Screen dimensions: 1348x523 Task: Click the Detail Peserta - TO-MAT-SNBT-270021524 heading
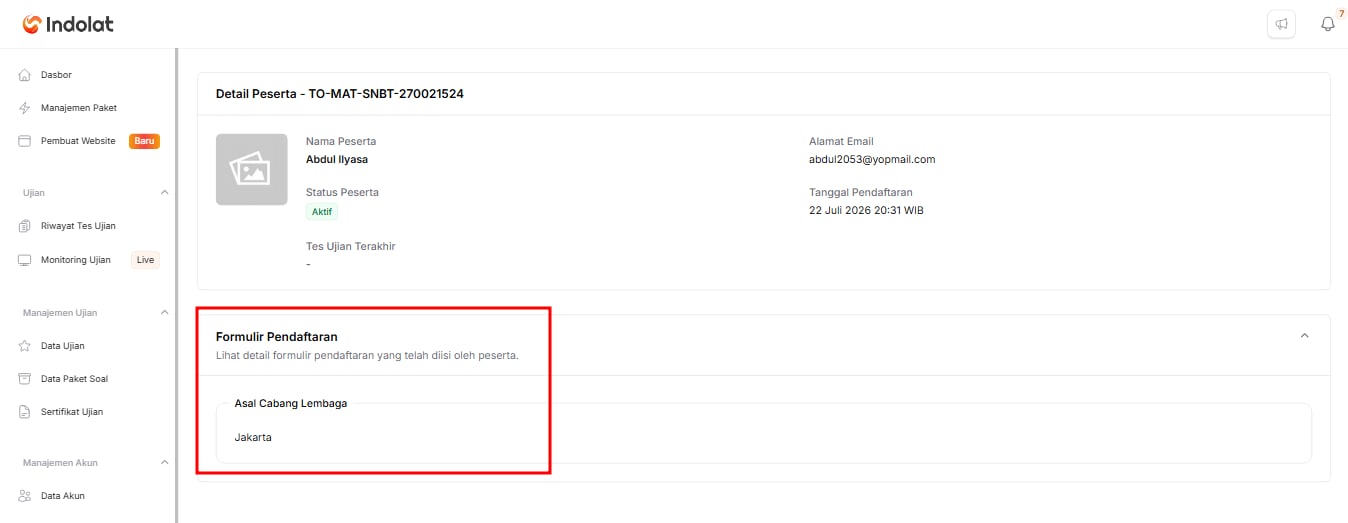[340, 94]
